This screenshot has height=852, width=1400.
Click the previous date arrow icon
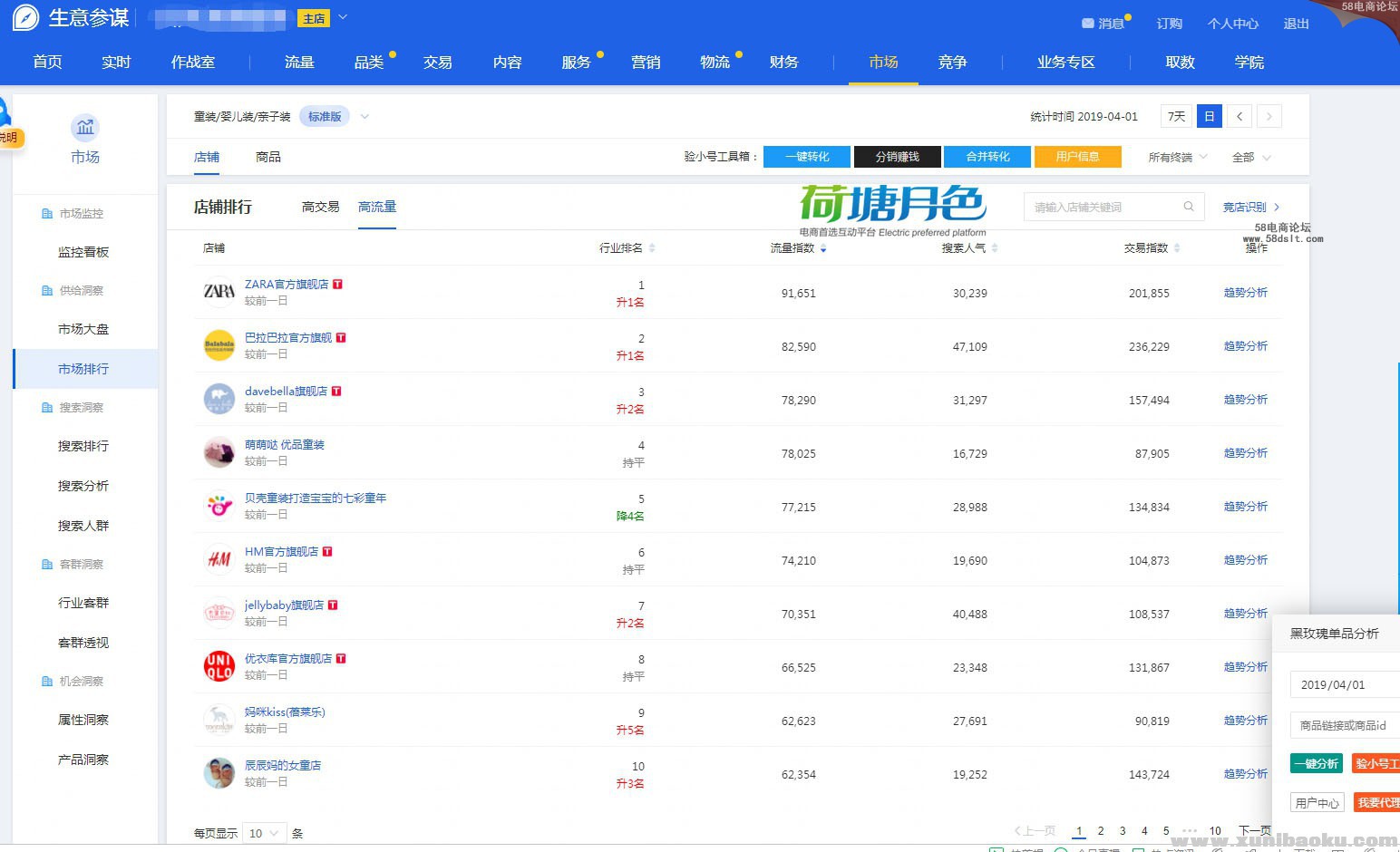1239,116
